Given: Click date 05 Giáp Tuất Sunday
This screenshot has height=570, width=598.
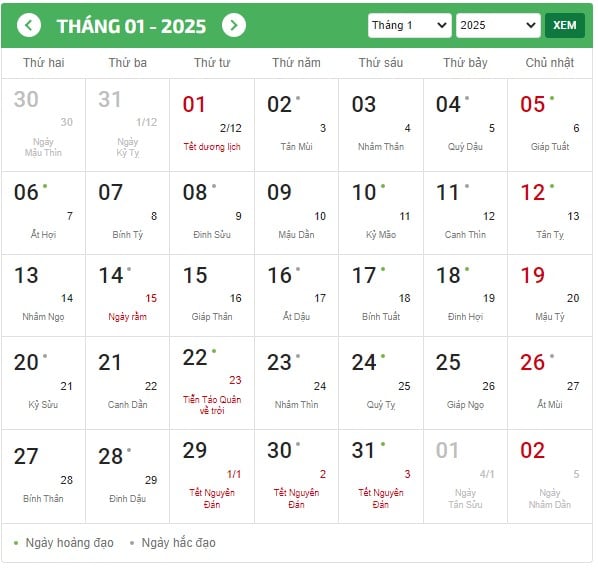Looking at the screenshot, I should pos(550,125).
